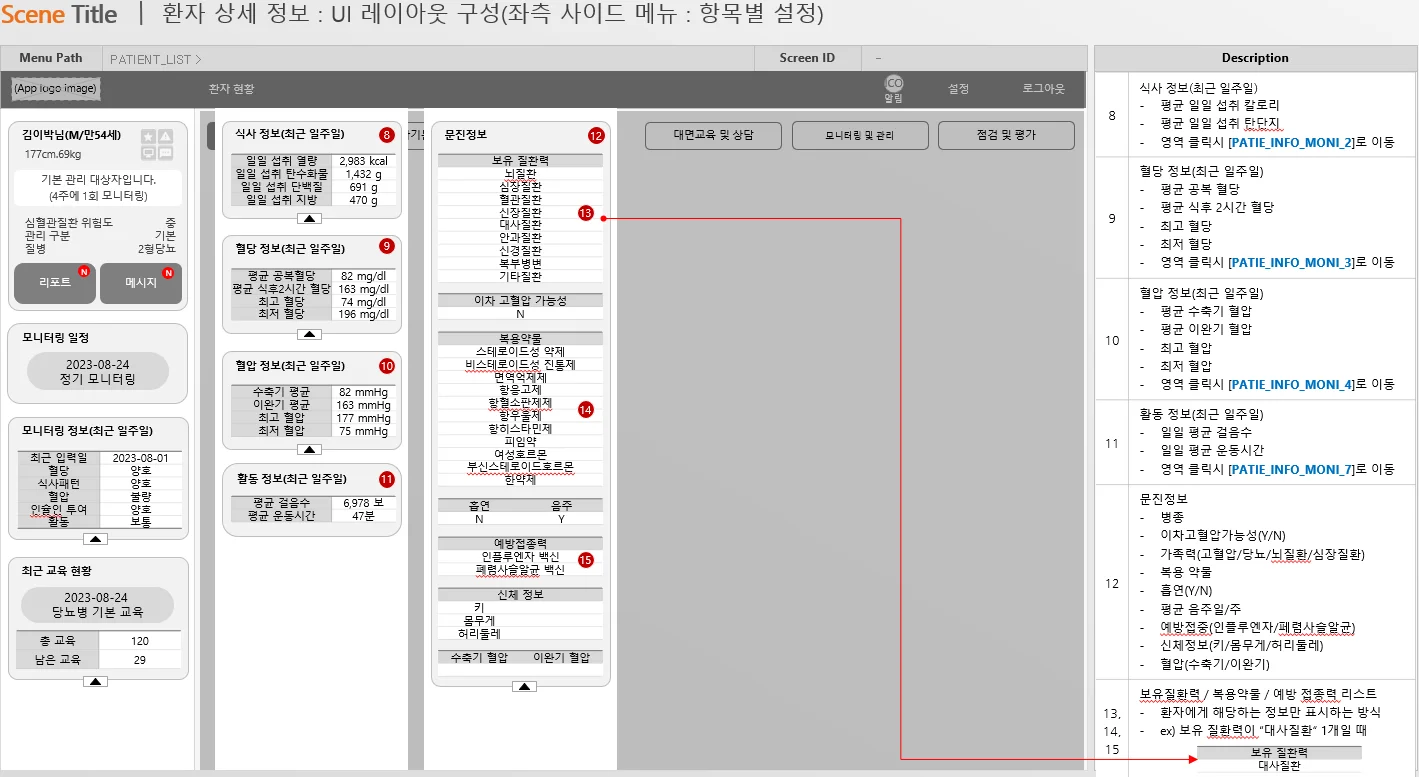Click the App logo image placeholder
1419x777 pixels.
(x=56, y=89)
